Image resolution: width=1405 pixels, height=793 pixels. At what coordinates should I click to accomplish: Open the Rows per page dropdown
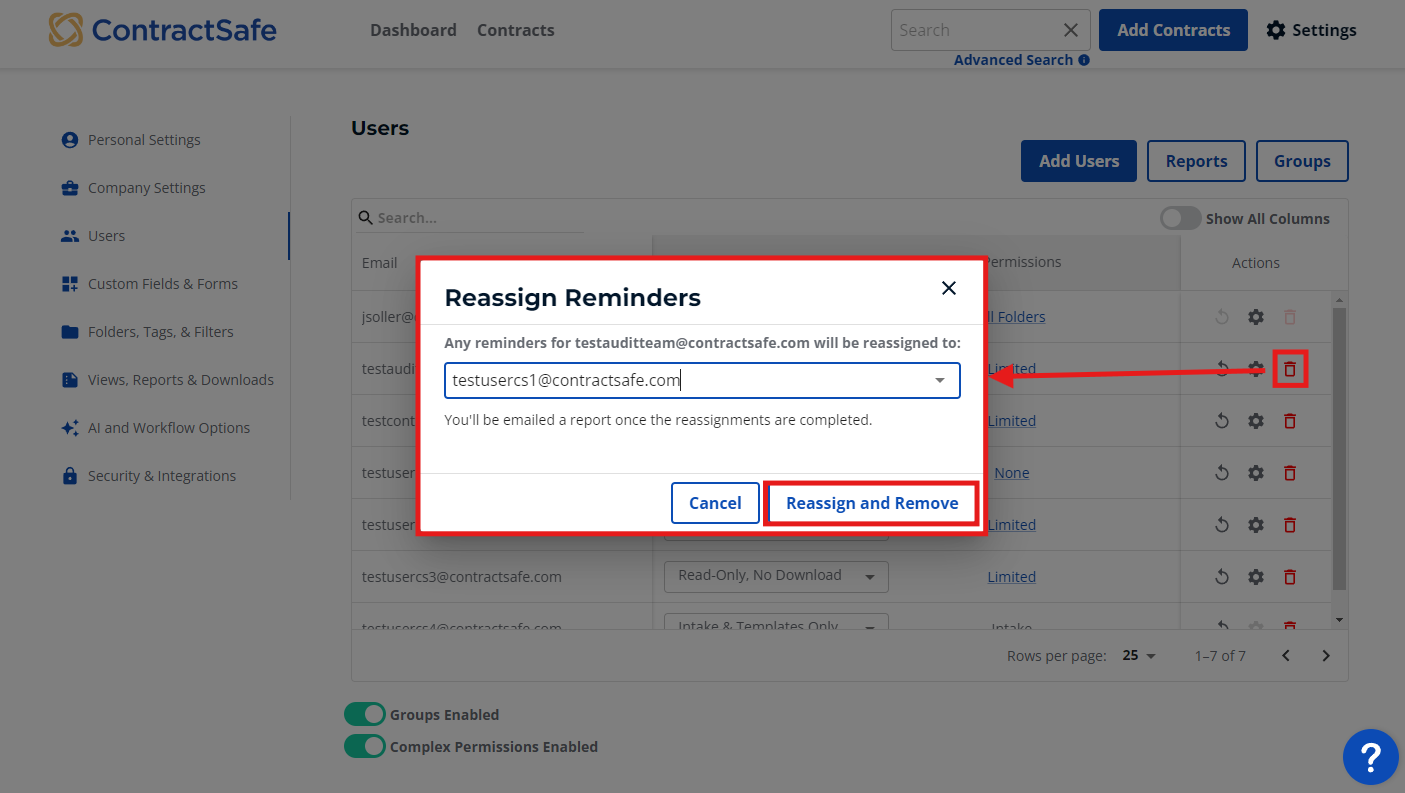[1139, 656]
